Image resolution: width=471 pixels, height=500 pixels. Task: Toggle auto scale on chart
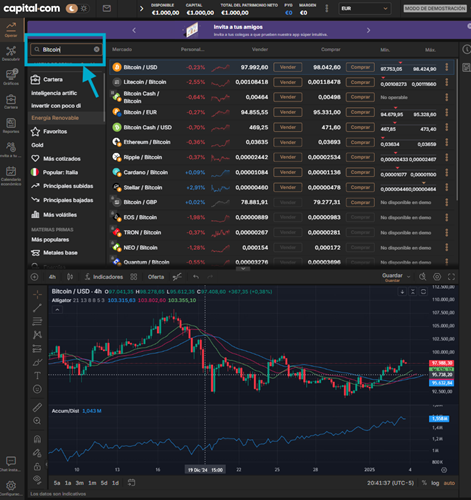click(x=449, y=483)
